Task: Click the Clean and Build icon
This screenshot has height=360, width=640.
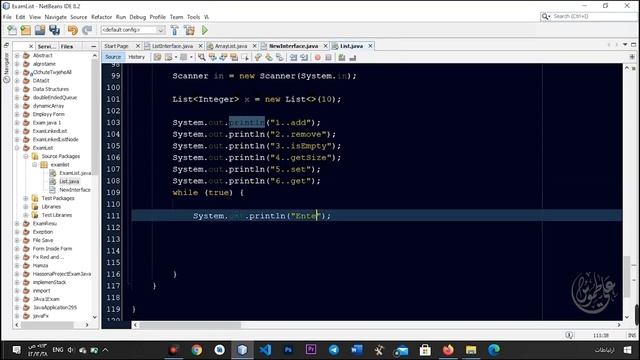Action: 189,30
